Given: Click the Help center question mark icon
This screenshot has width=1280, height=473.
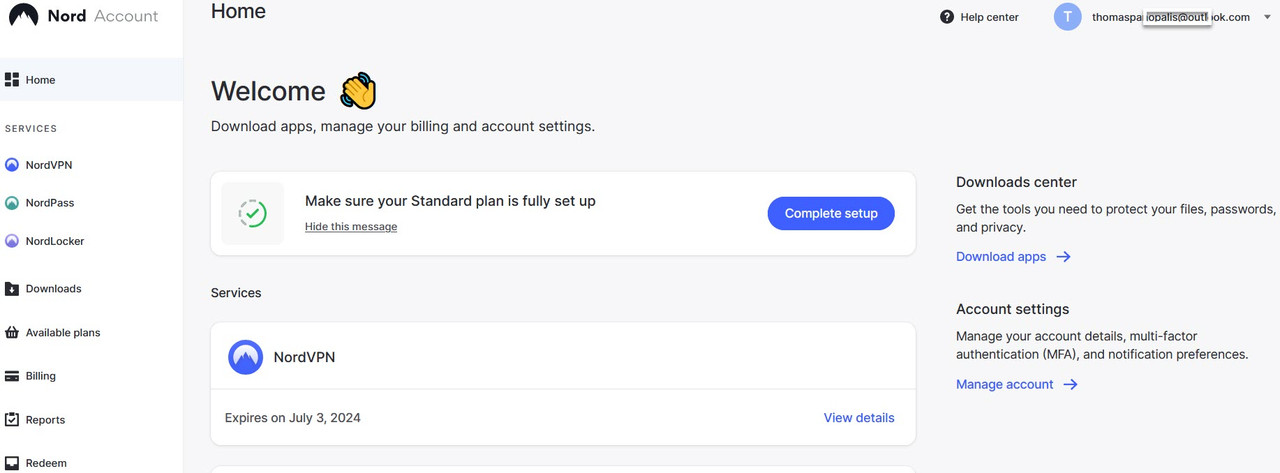Looking at the screenshot, I should point(947,17).
